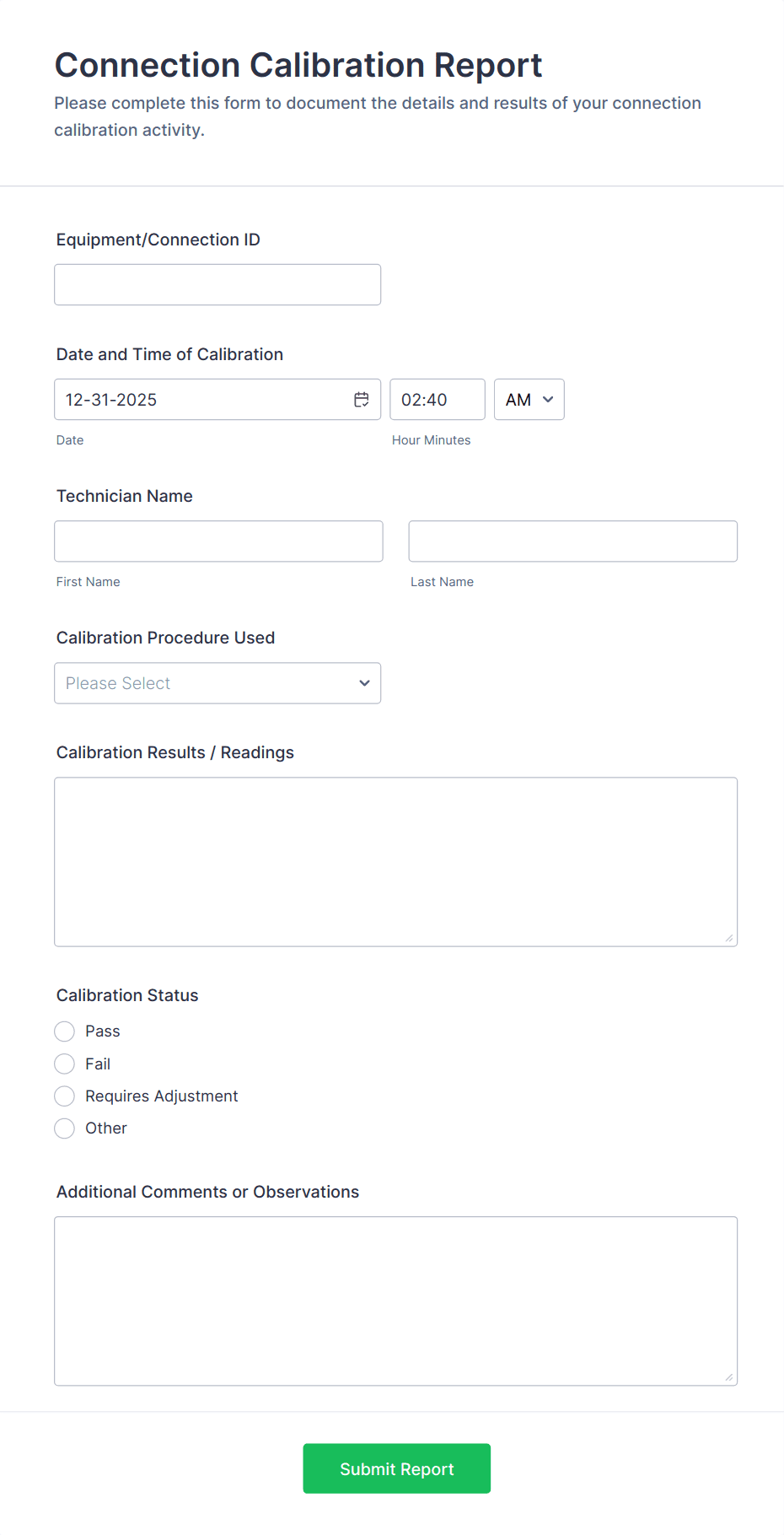Select the Other calibration status
Viewport: 784px width, 1535px height.
point(64,1128)
